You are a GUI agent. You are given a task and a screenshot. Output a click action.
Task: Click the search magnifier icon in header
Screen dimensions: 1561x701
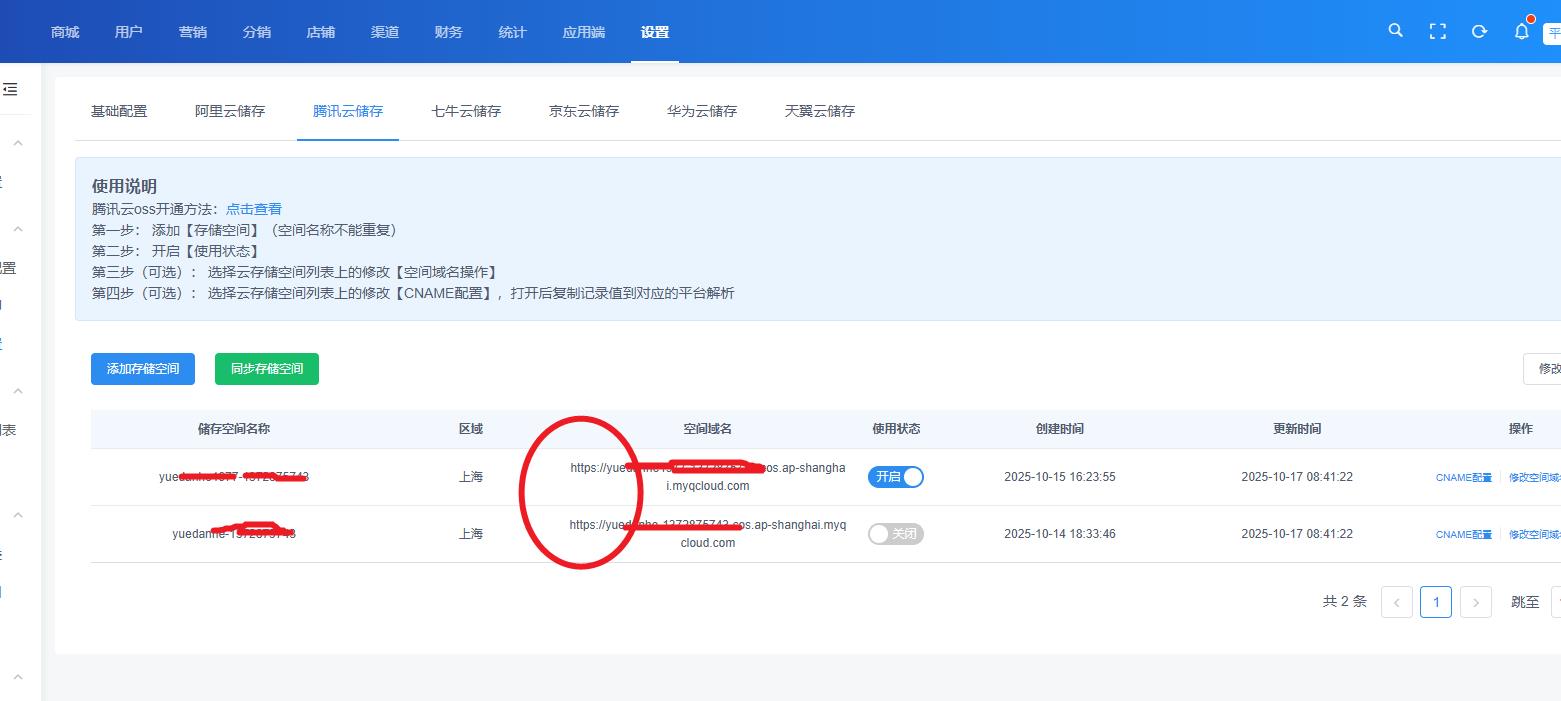pyautogui.click(x=1395, y=31)
